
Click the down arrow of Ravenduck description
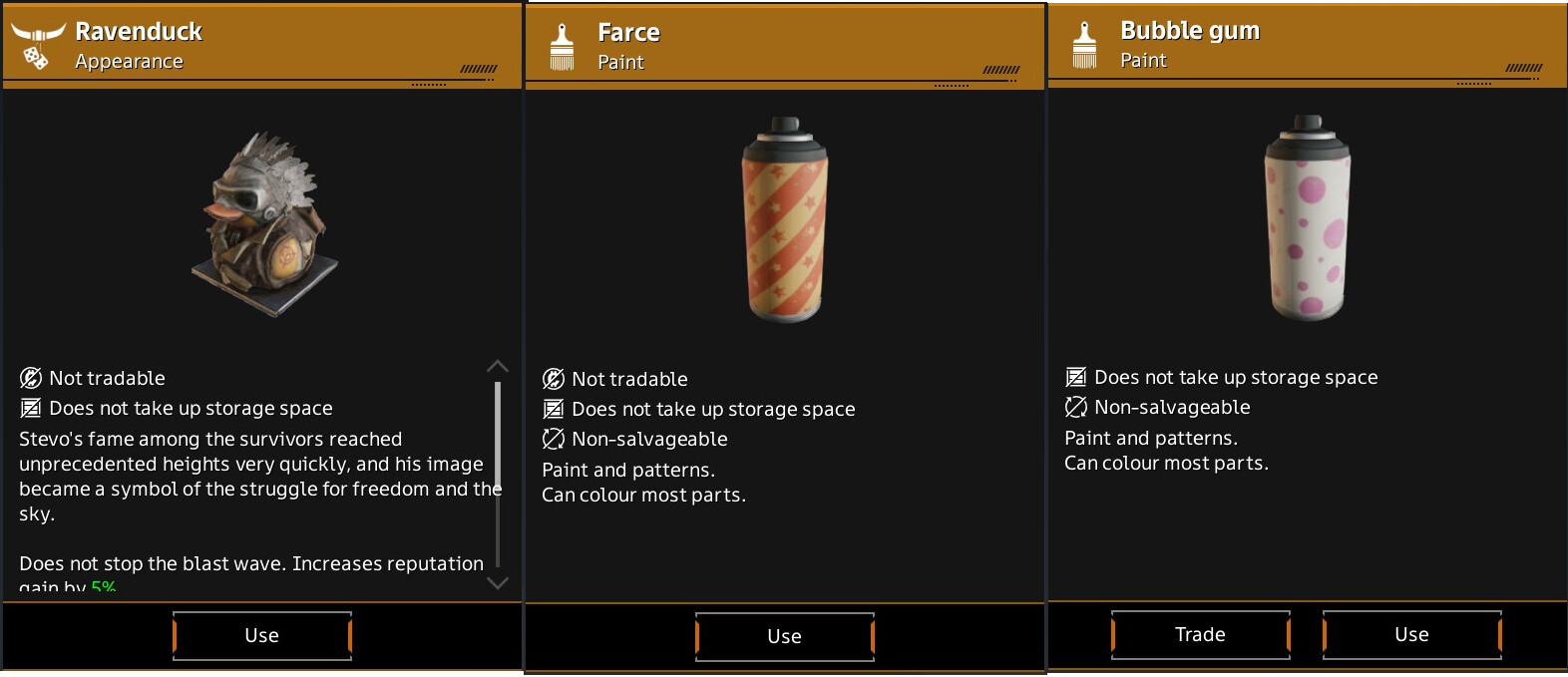(x=498, y=582)
